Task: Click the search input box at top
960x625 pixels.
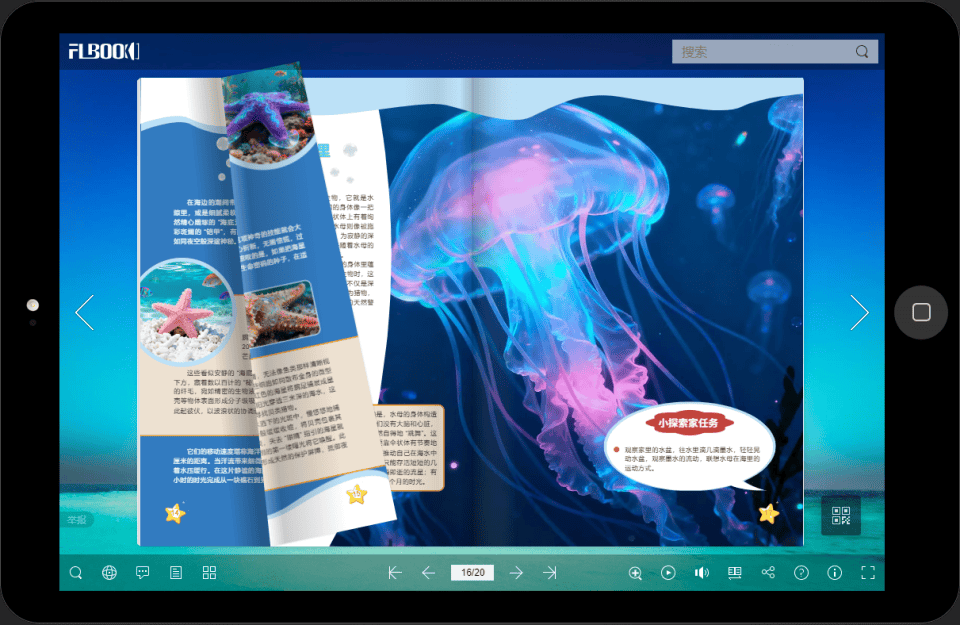Action: click(765, 52)
